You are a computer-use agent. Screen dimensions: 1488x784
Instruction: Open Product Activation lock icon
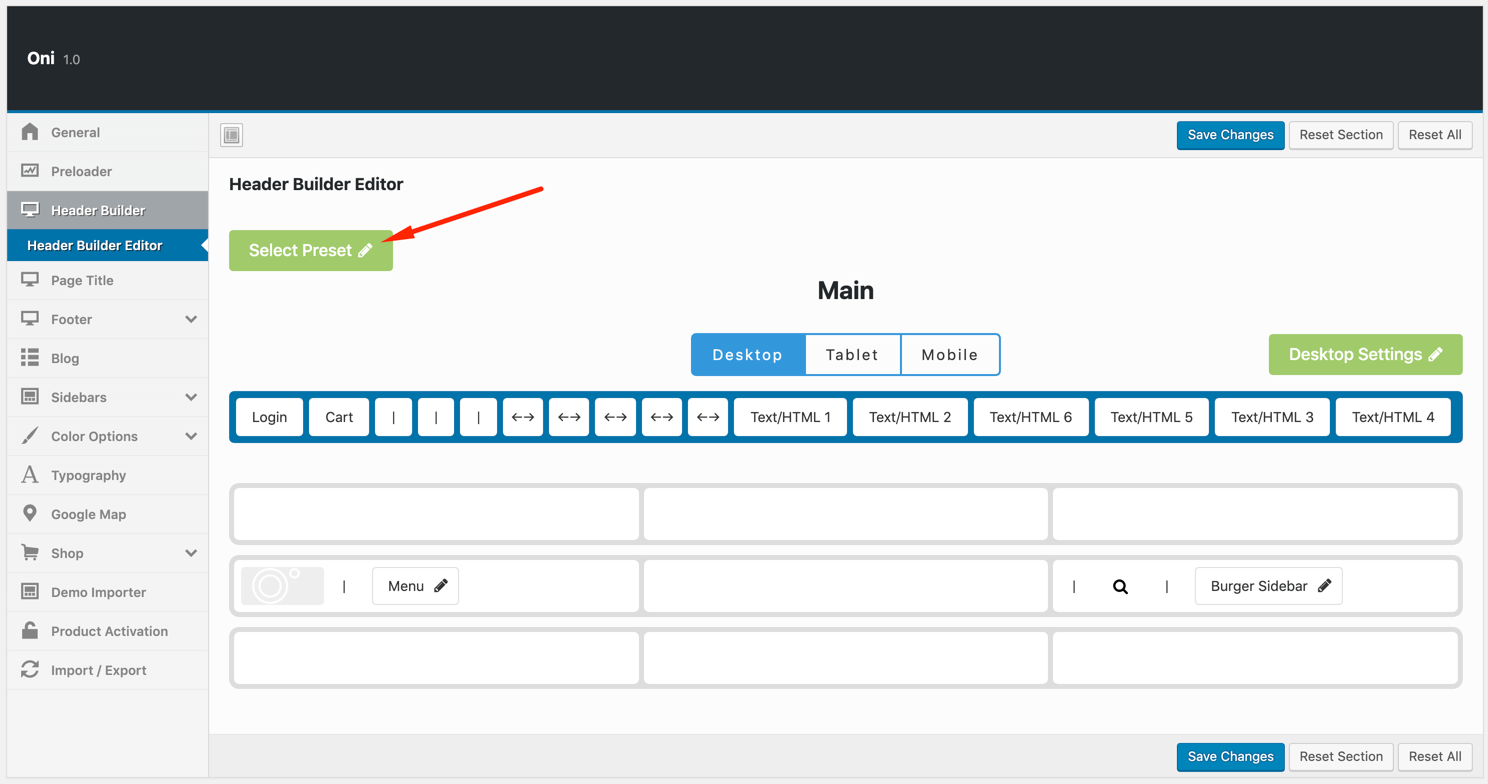30,631
